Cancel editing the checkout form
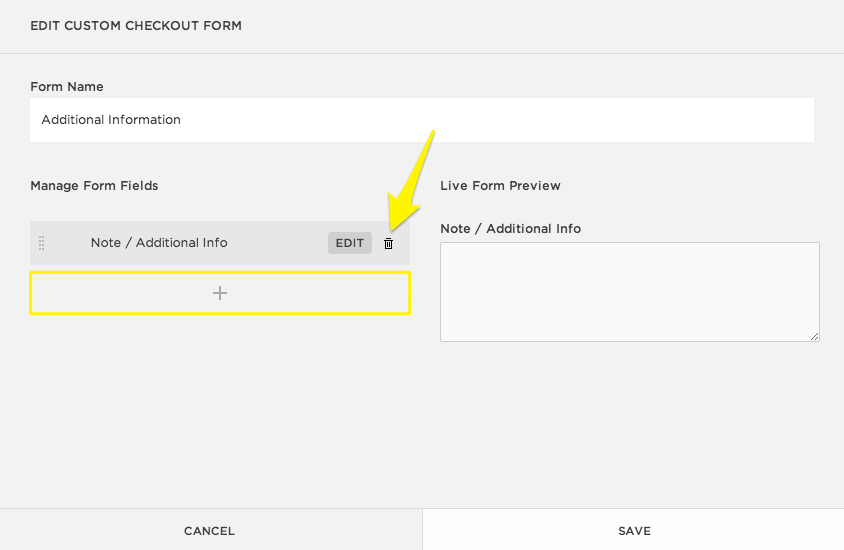This screenshot has height=550, width=844. (210, 530)
